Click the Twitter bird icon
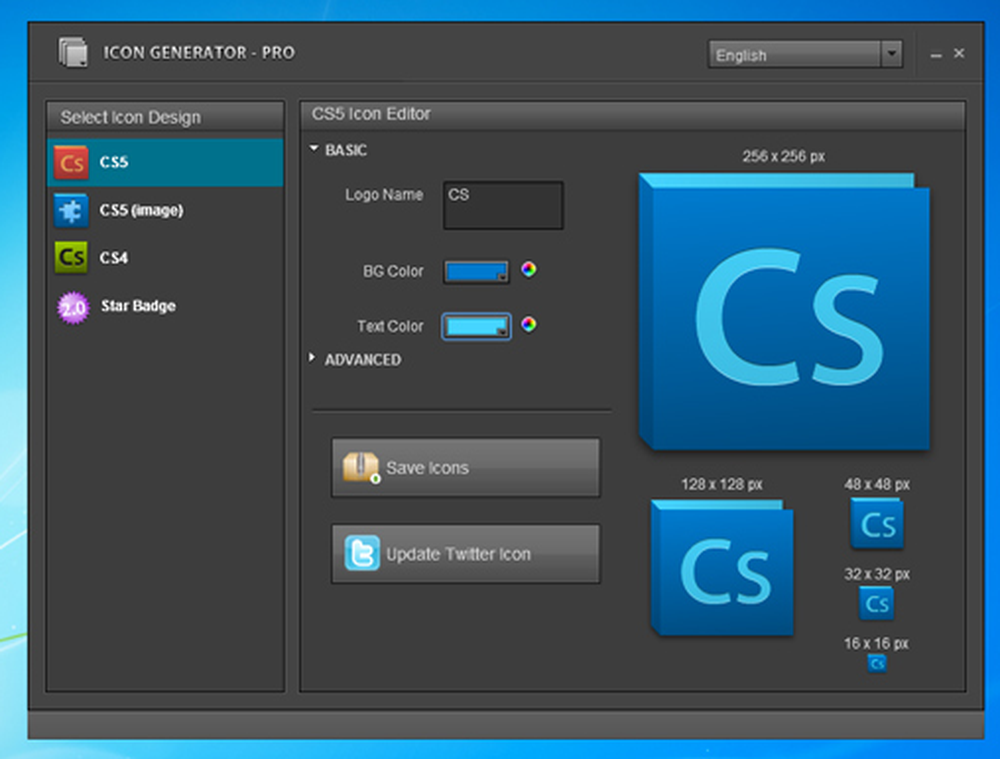The image size is (1000, 759). pyautogui.click(x=362, y=553)
